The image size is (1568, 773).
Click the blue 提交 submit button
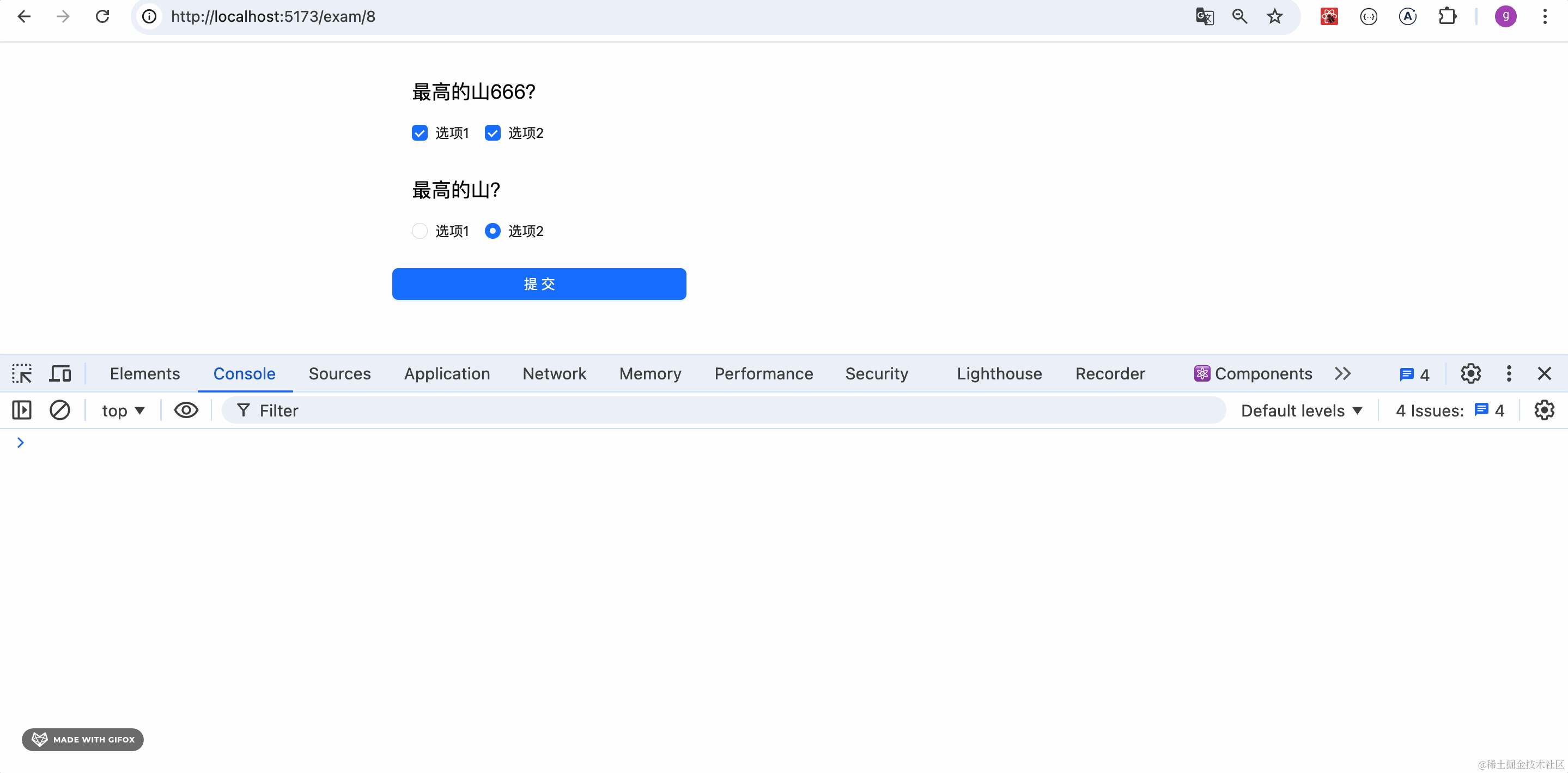click(x=539, y=284)
